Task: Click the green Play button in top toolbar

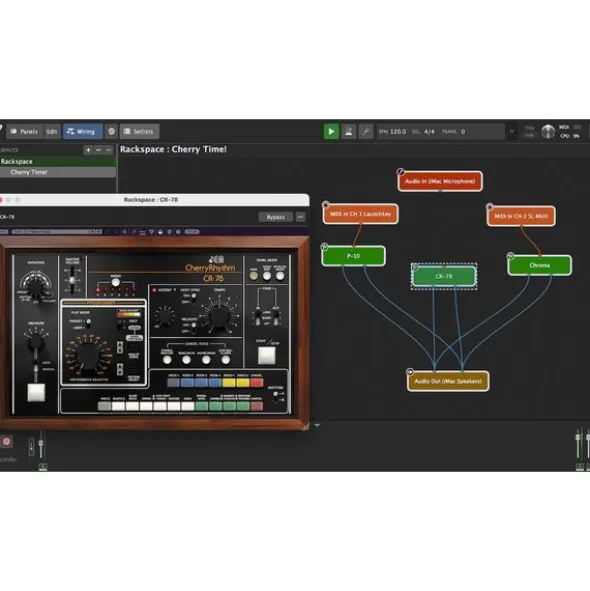Action: point(331,132)
